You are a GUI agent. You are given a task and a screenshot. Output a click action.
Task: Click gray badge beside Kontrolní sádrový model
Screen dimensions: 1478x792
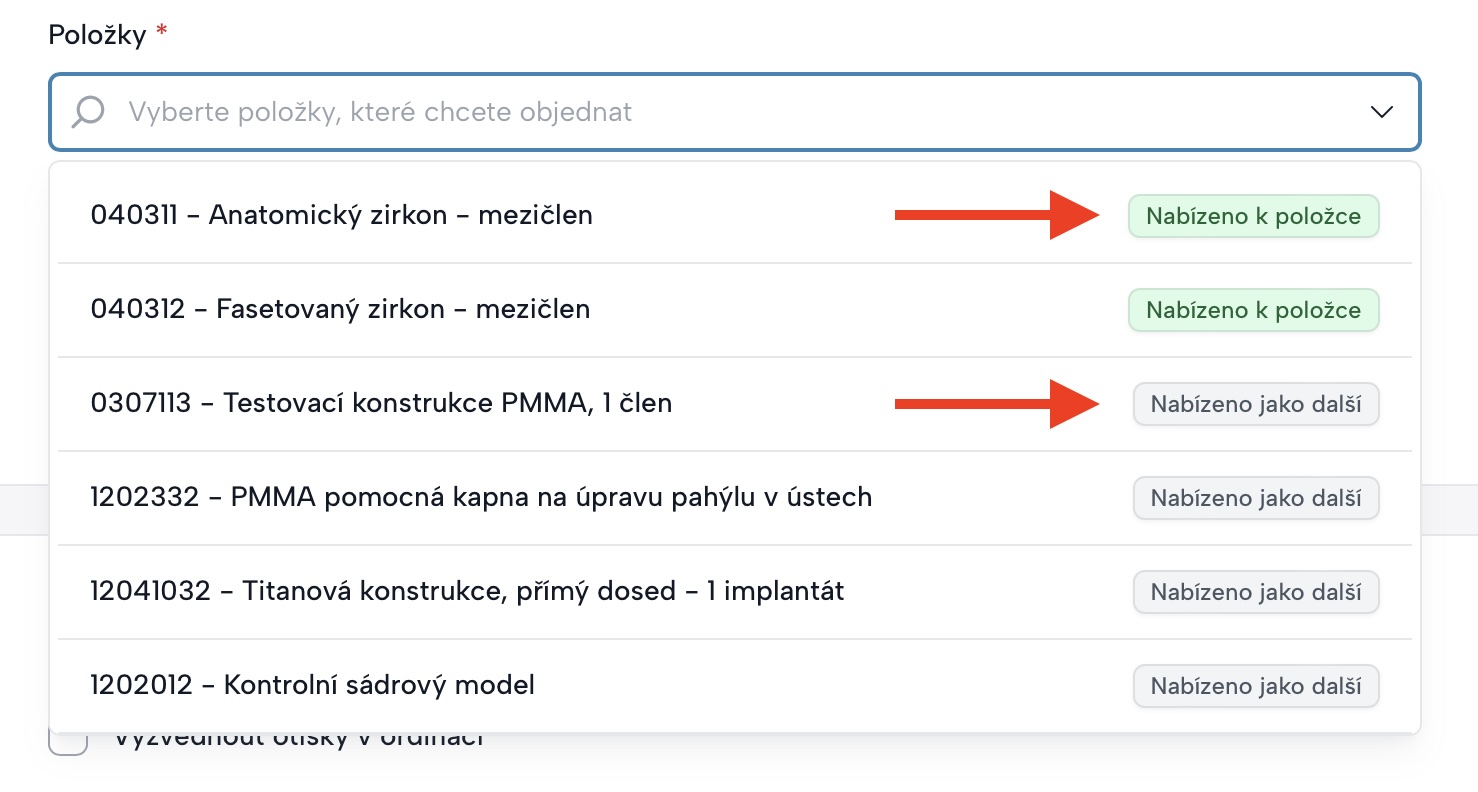tap(1255, 686)
